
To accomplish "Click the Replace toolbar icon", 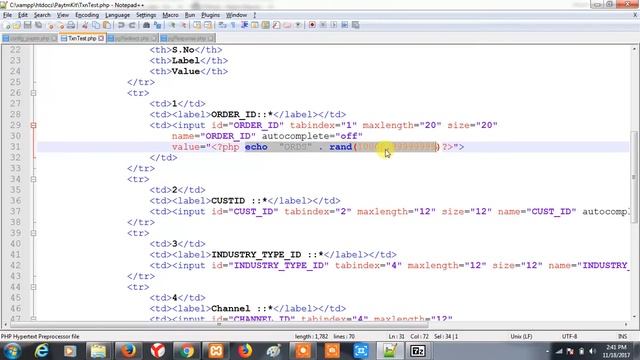I will click(x=158, y=25).
